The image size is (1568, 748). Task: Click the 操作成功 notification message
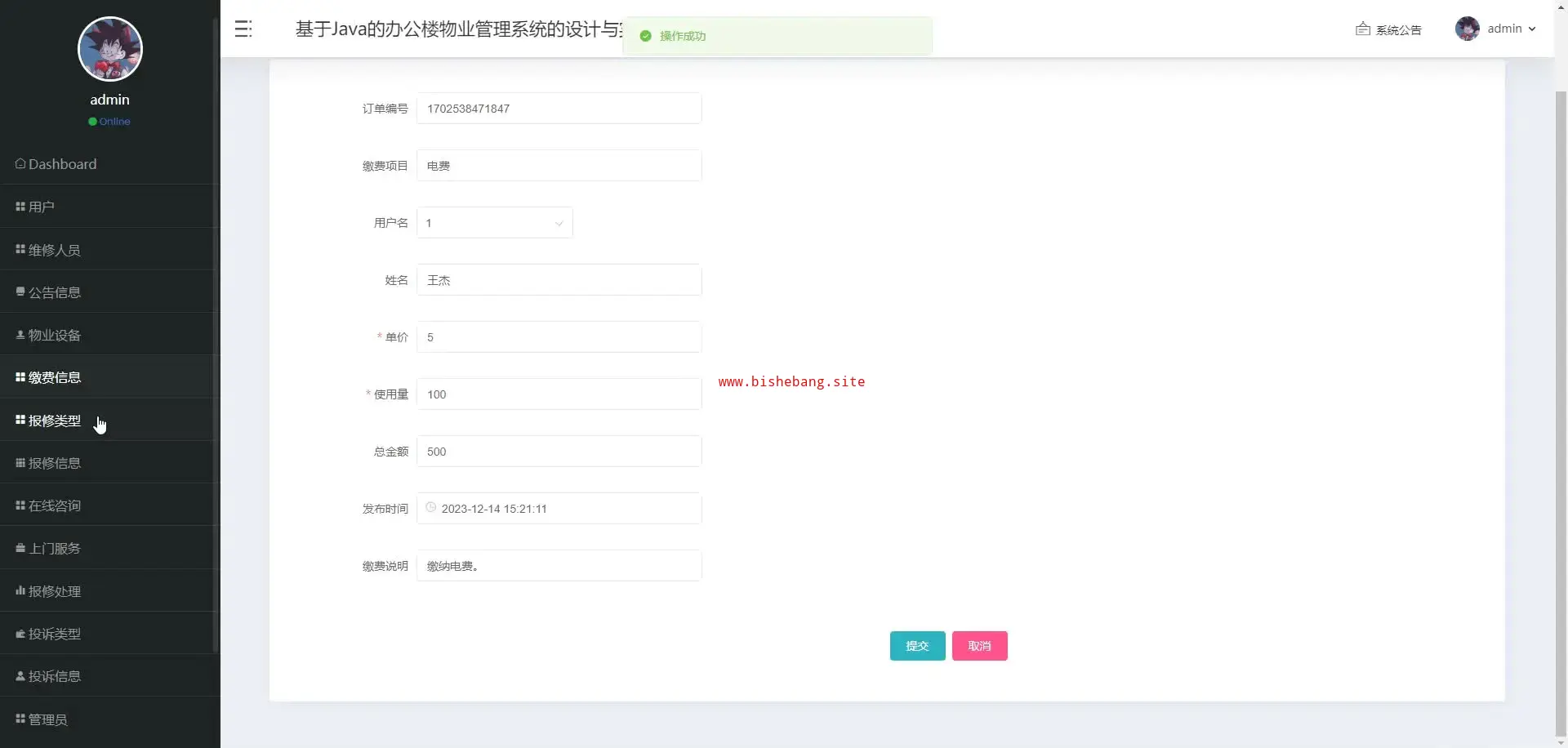(x=777, y=36)
